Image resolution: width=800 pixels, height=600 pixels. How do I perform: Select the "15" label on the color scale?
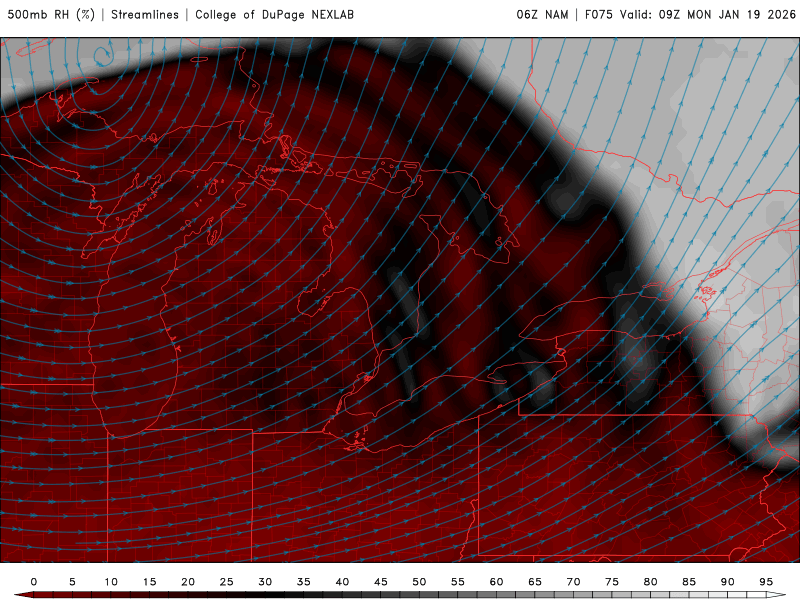coord(149,582)
